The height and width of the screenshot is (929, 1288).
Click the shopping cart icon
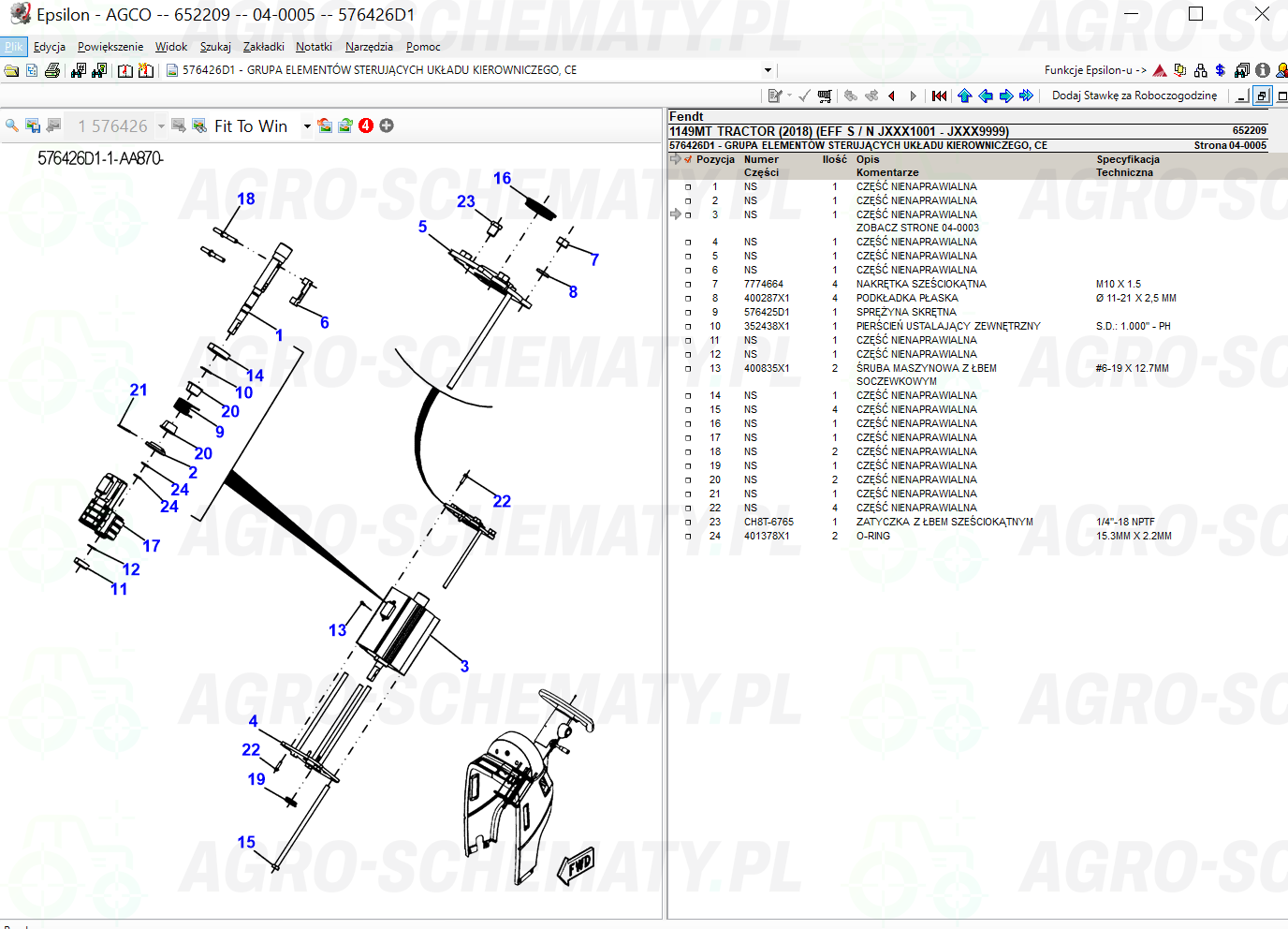click(x=825, y=96)
